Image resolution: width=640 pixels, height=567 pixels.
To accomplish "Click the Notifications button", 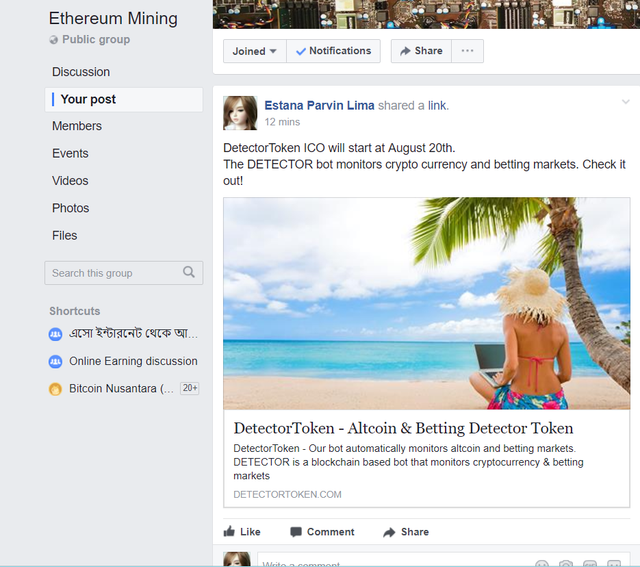I will click(333, 51).
